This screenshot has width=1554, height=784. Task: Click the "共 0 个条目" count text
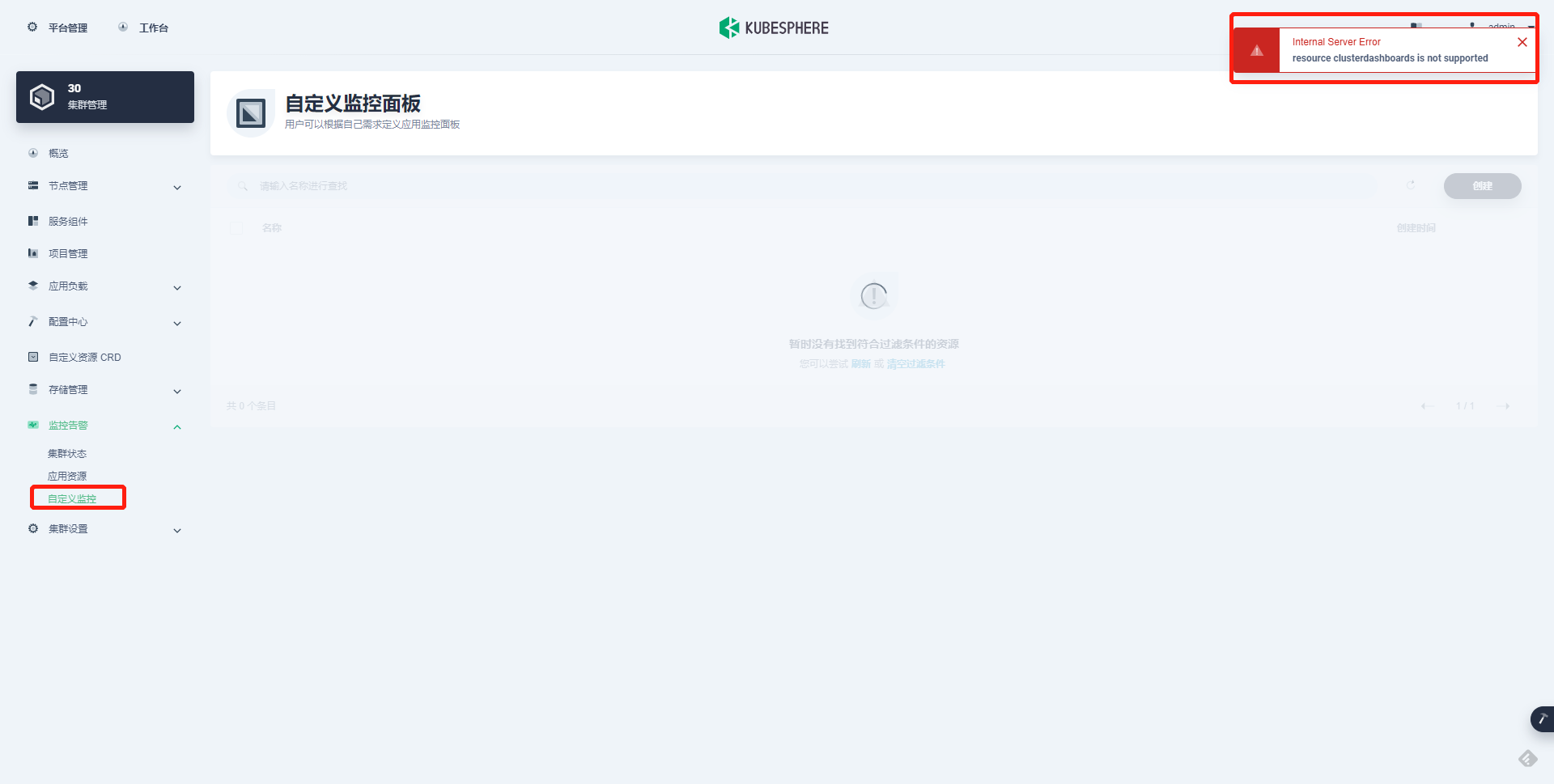tap(251, 406)
